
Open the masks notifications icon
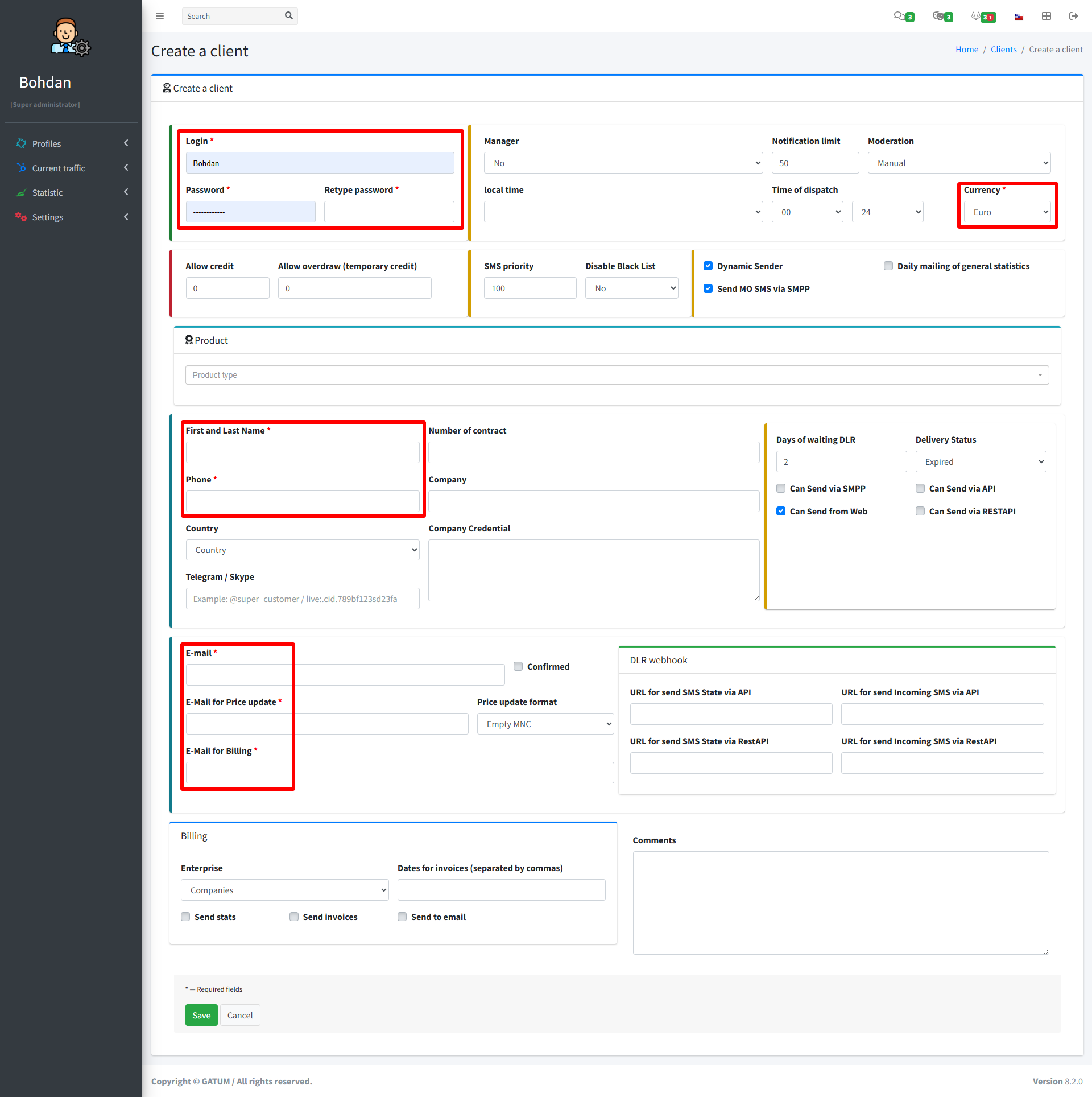(940, 16)
